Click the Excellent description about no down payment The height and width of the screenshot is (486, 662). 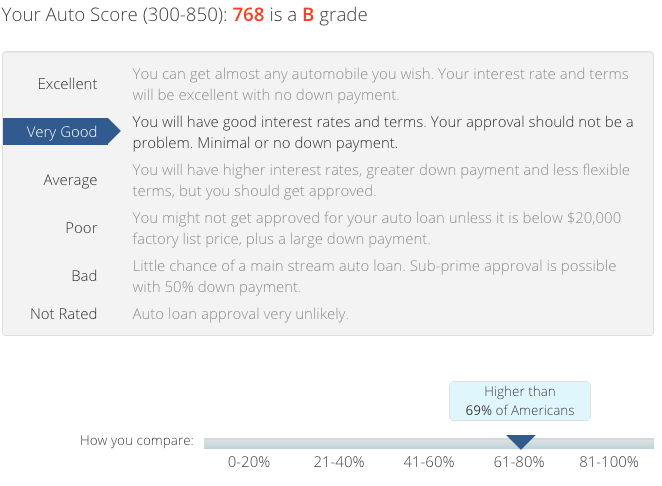(x=380, y=84)
